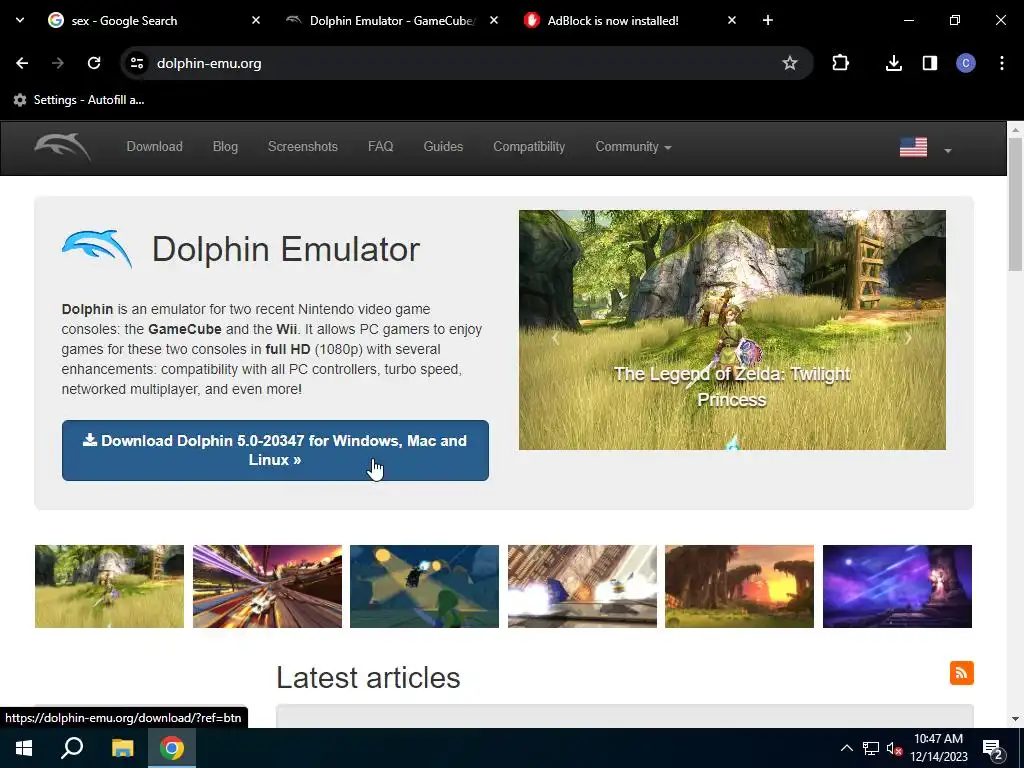Click Download Dolphin 5.0-20347 button

(x=275, y=450)
